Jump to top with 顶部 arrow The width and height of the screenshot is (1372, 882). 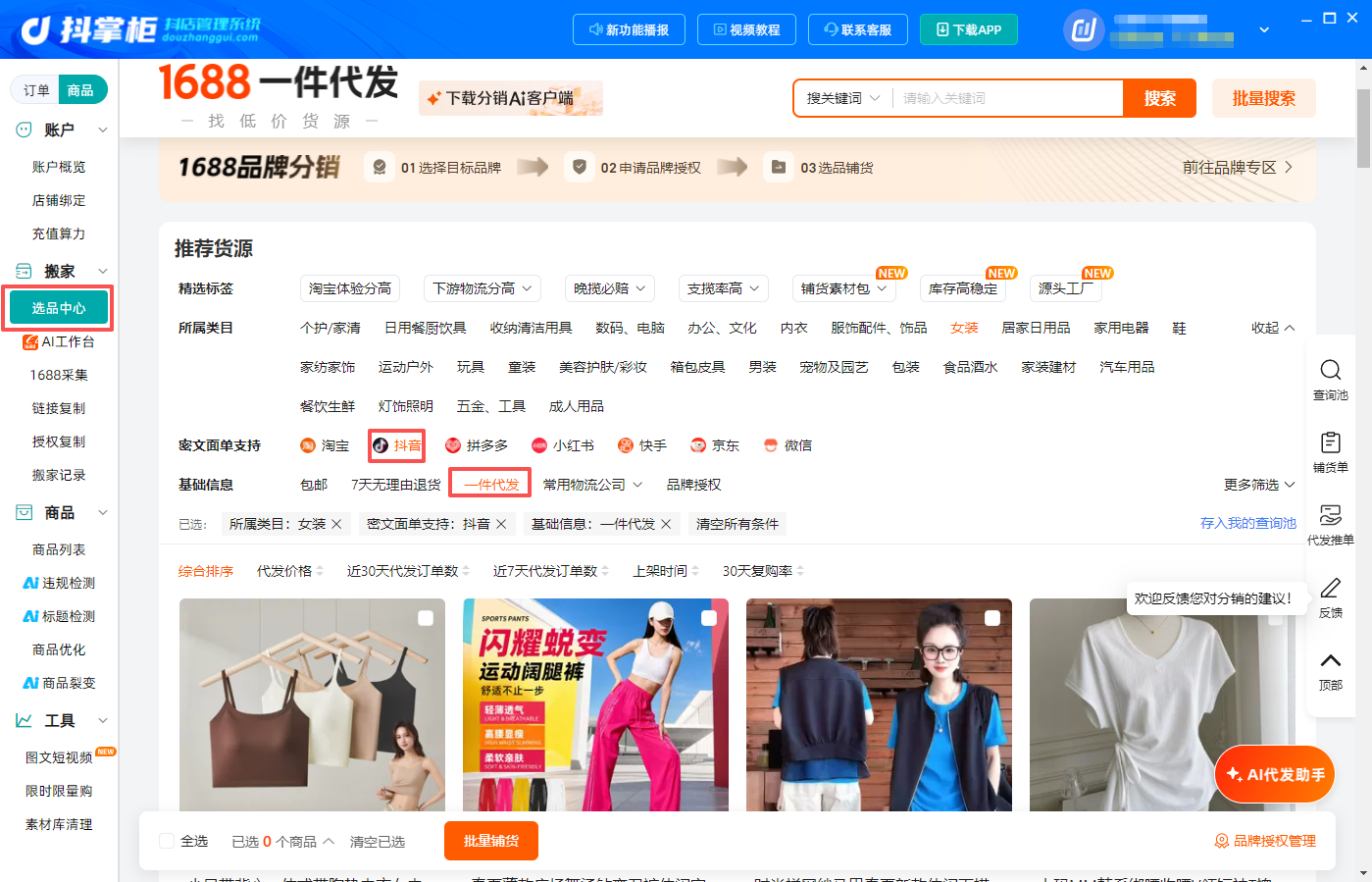(1330, 660)
